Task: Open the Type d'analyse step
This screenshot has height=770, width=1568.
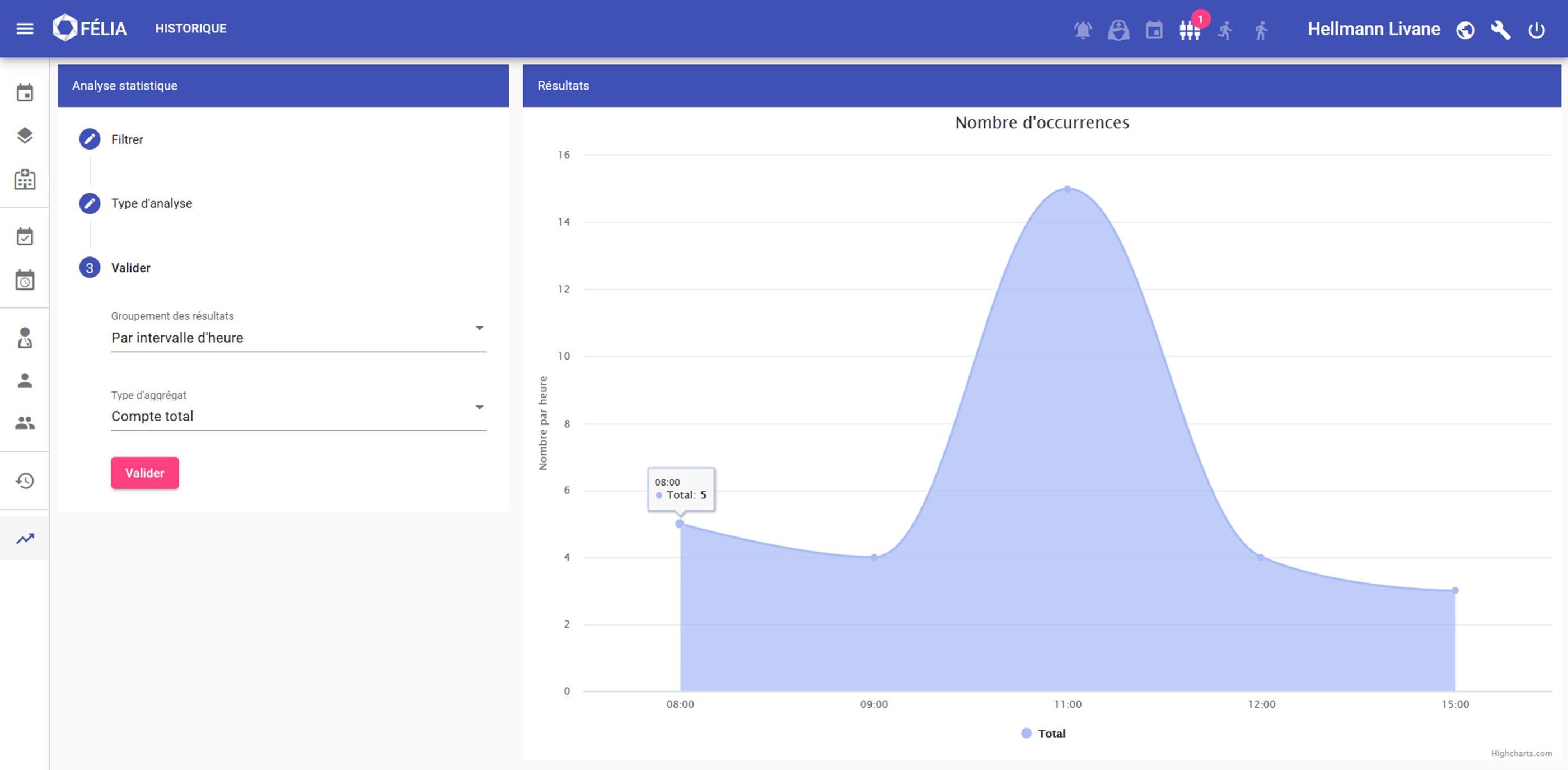Action: coord(151,203)
